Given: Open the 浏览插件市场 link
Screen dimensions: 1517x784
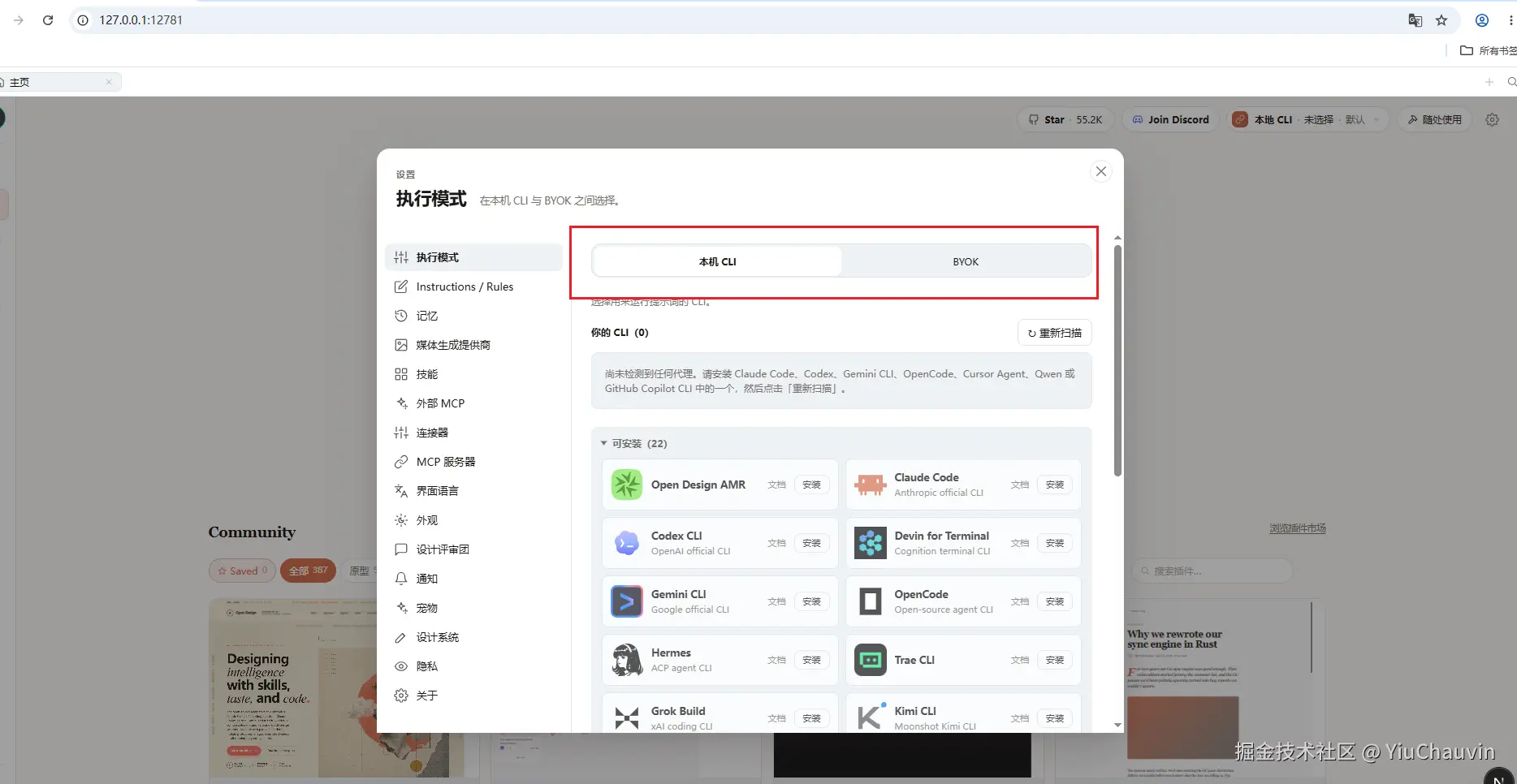Looking at the screenshot, I should (x=1298, y=528).
